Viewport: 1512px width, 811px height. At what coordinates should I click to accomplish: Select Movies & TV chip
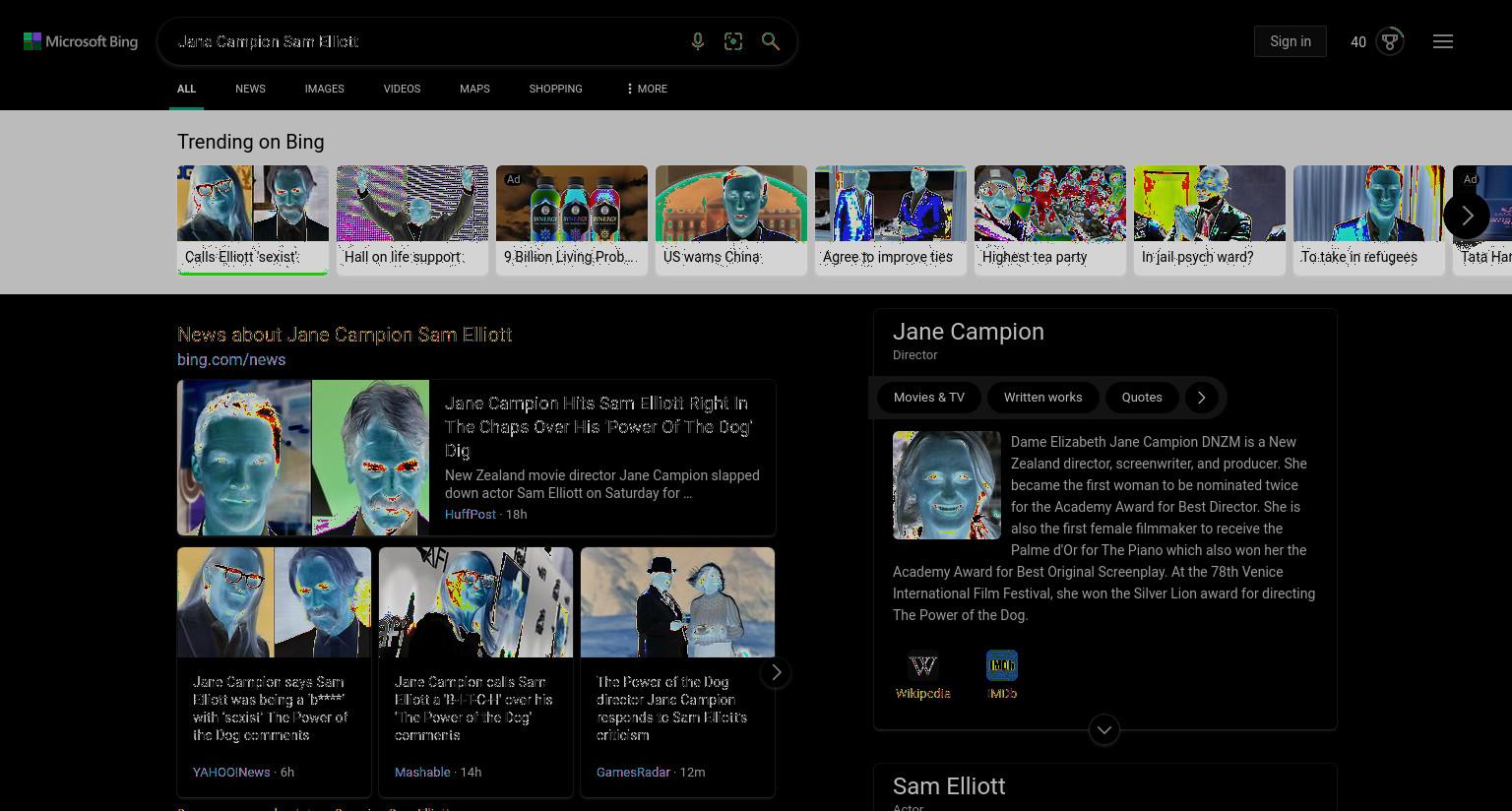coord(929,398)
